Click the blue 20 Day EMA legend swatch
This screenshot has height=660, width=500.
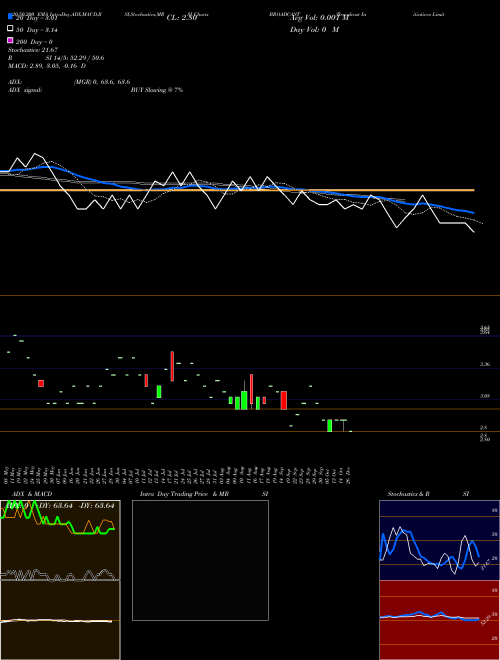pos(10,17)
